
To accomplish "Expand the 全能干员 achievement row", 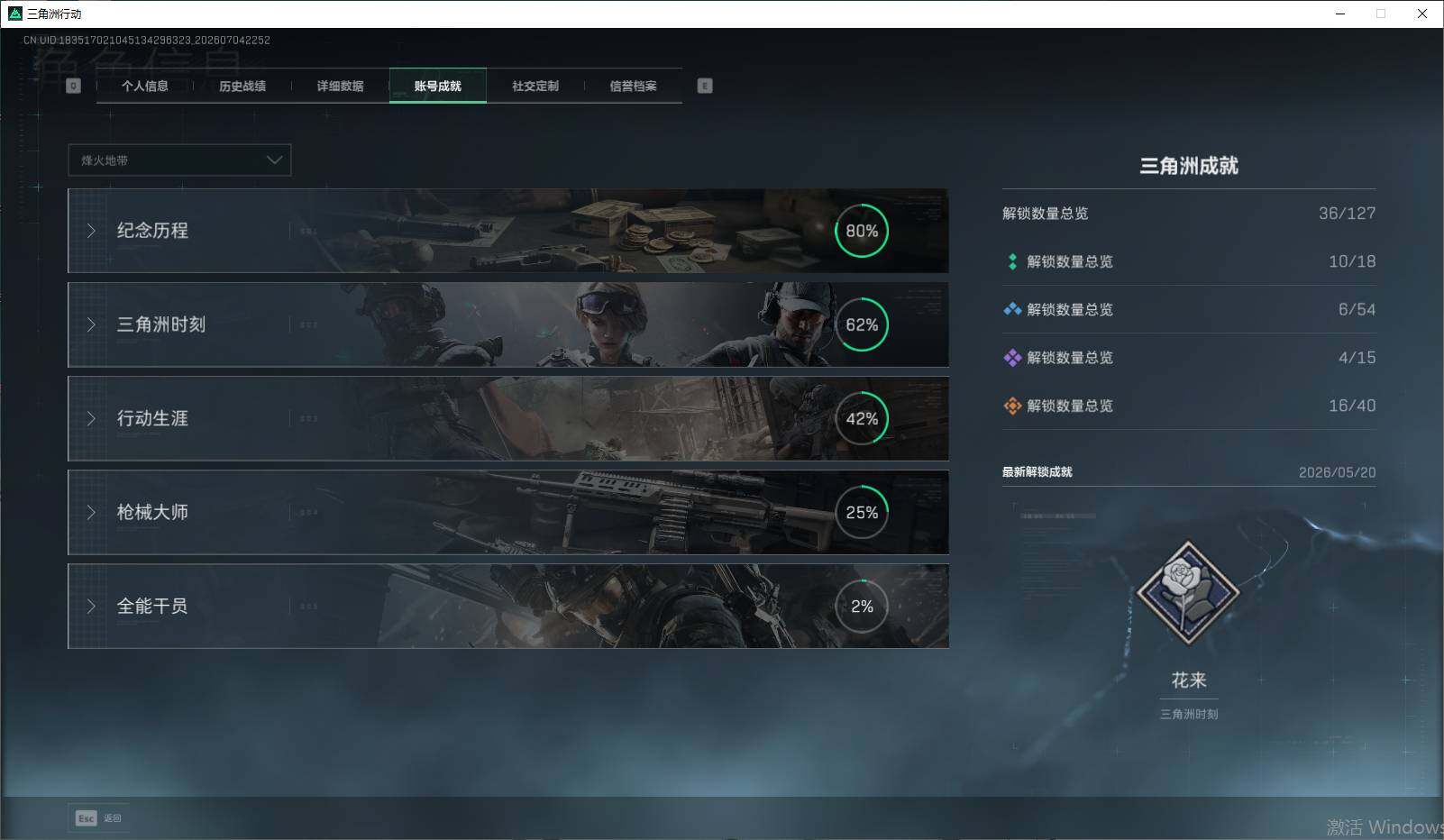I will tap(507, 606).
